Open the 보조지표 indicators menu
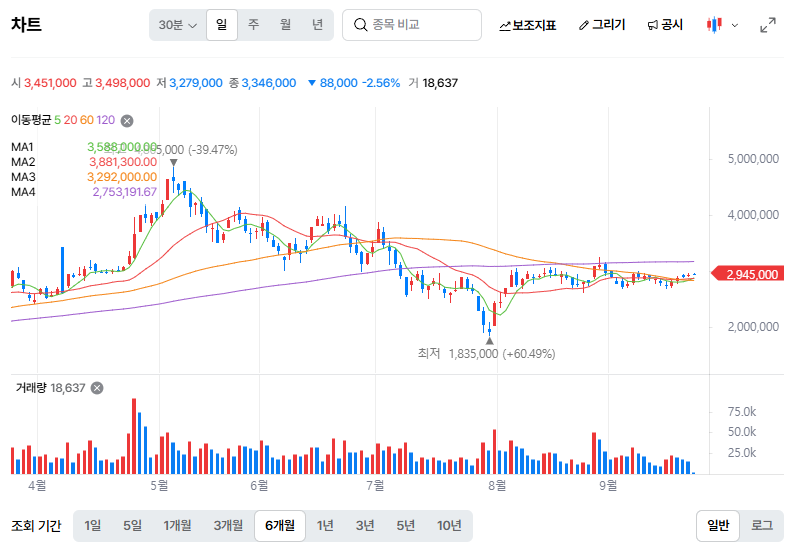Viewport: 795px width, 547px height. (x=528, y=25)
